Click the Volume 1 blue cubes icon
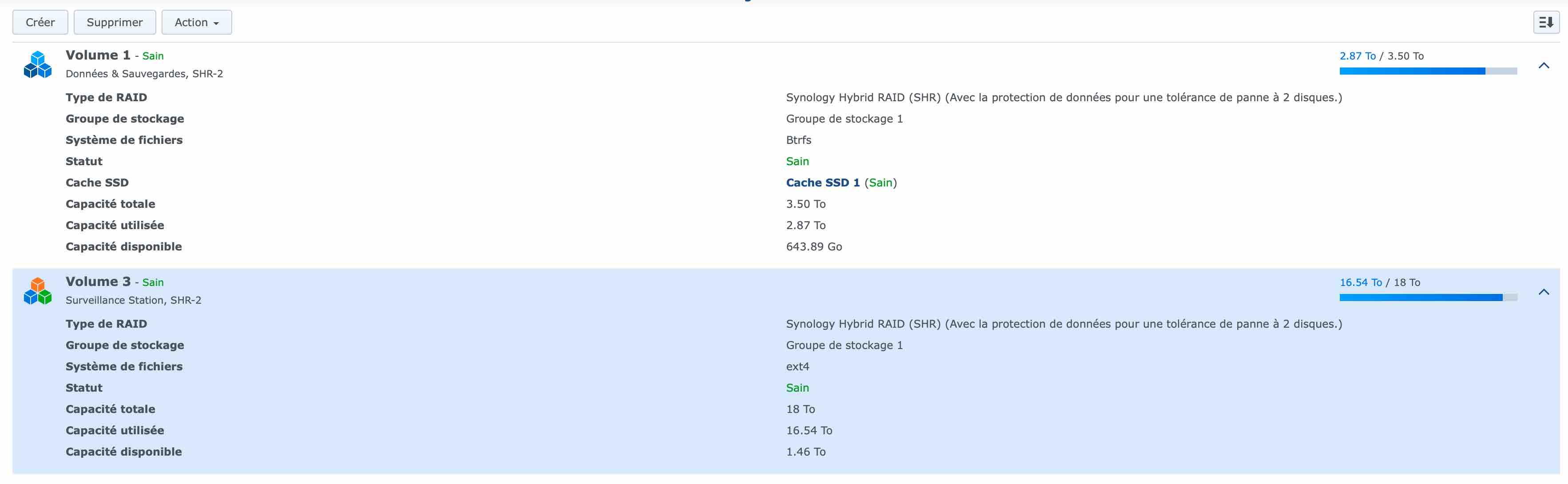Viewport: 1568px width, 484px height. [38, 64]
